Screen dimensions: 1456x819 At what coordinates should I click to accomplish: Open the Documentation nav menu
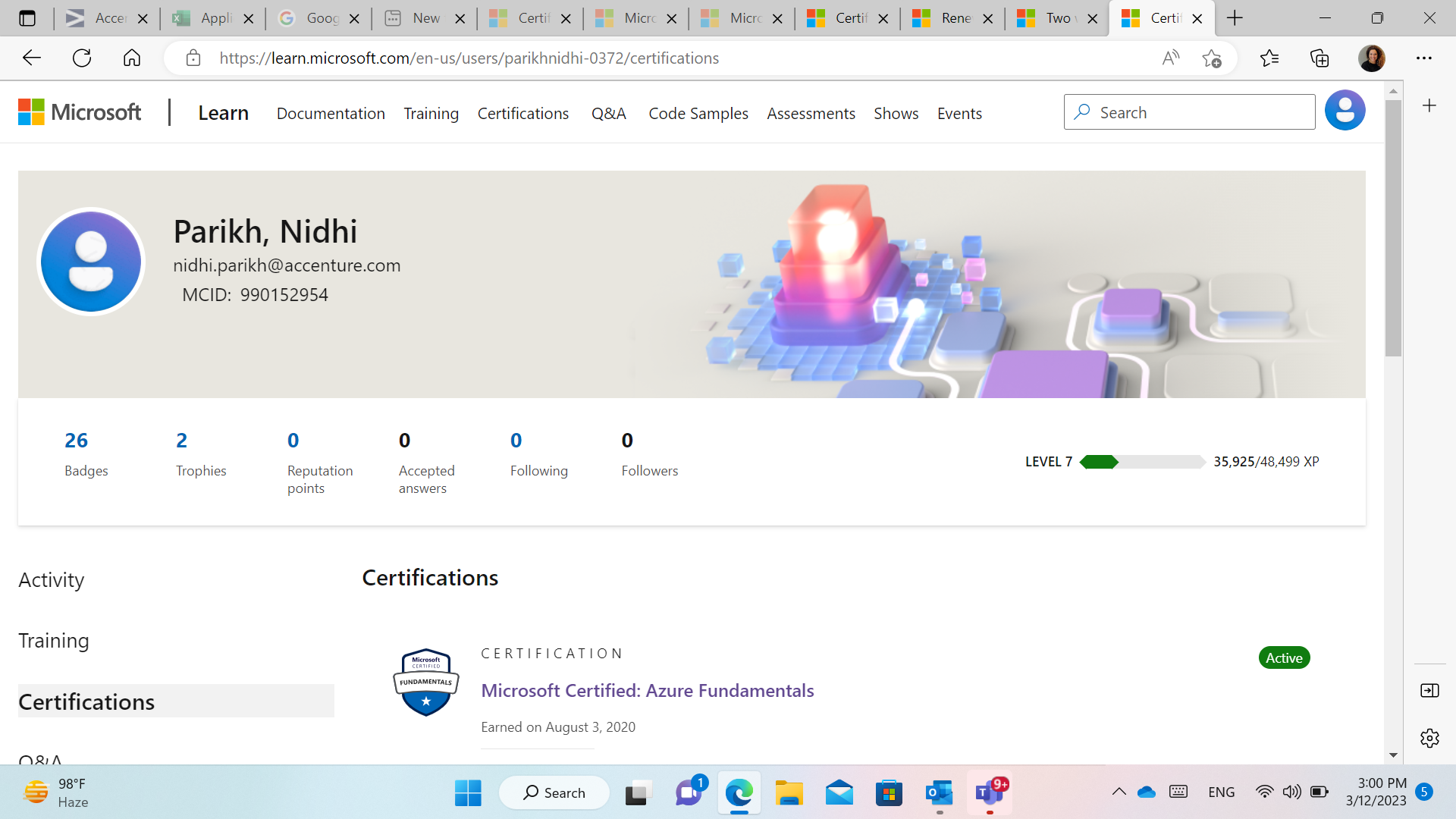pos(331,113)
